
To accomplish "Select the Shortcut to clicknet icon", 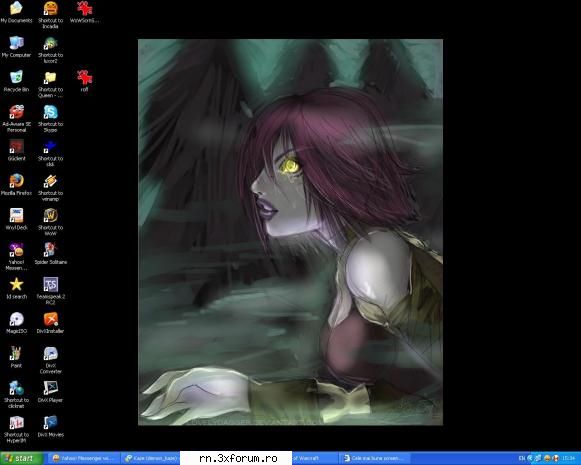I will tap(16, 395).
